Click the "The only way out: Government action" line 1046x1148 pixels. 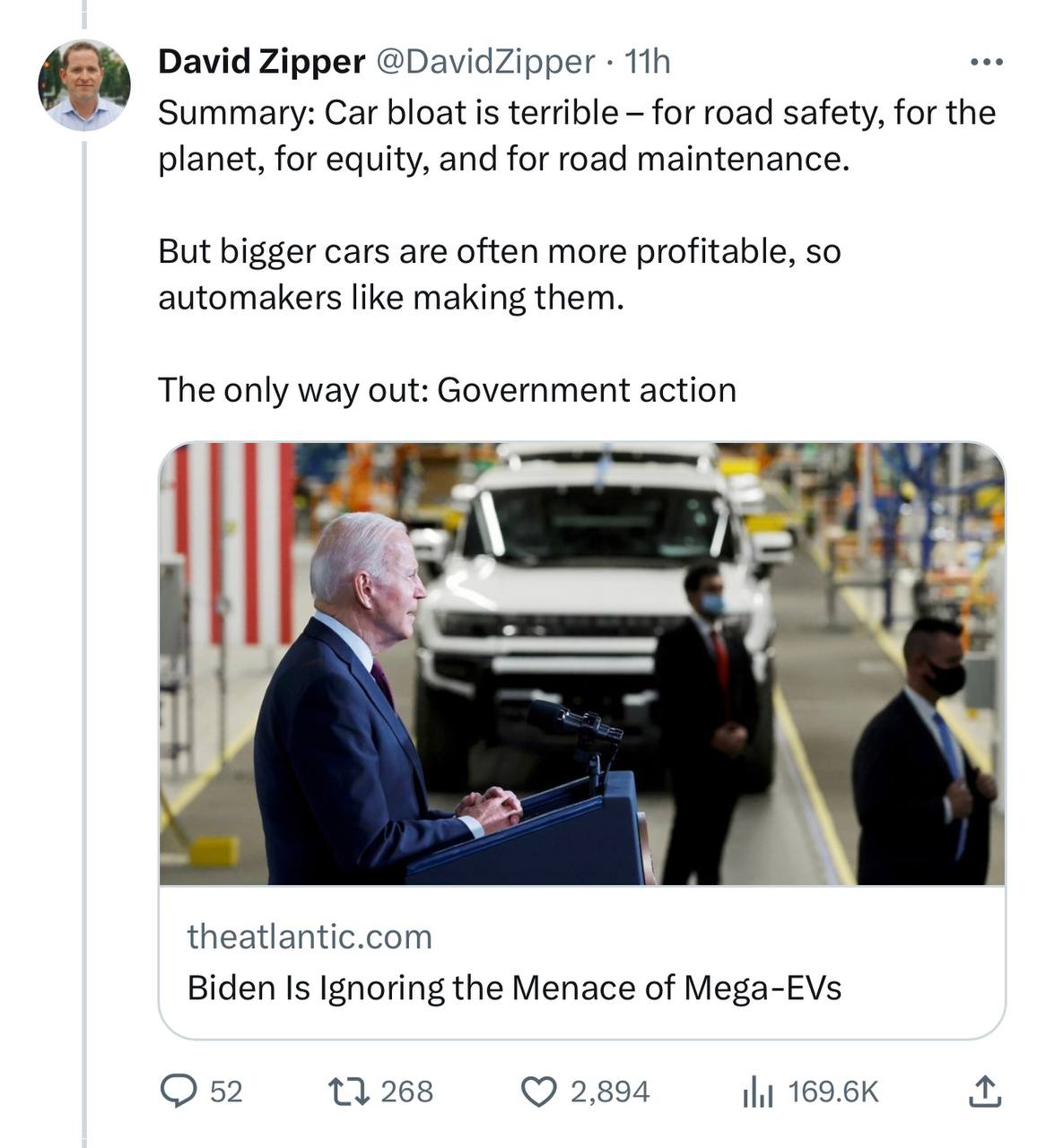[447, 390]
